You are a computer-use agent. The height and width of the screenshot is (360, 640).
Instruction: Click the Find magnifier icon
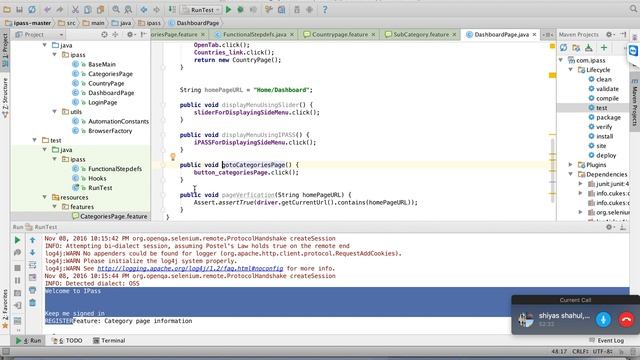pyautogui.click(x=116, y=9)
